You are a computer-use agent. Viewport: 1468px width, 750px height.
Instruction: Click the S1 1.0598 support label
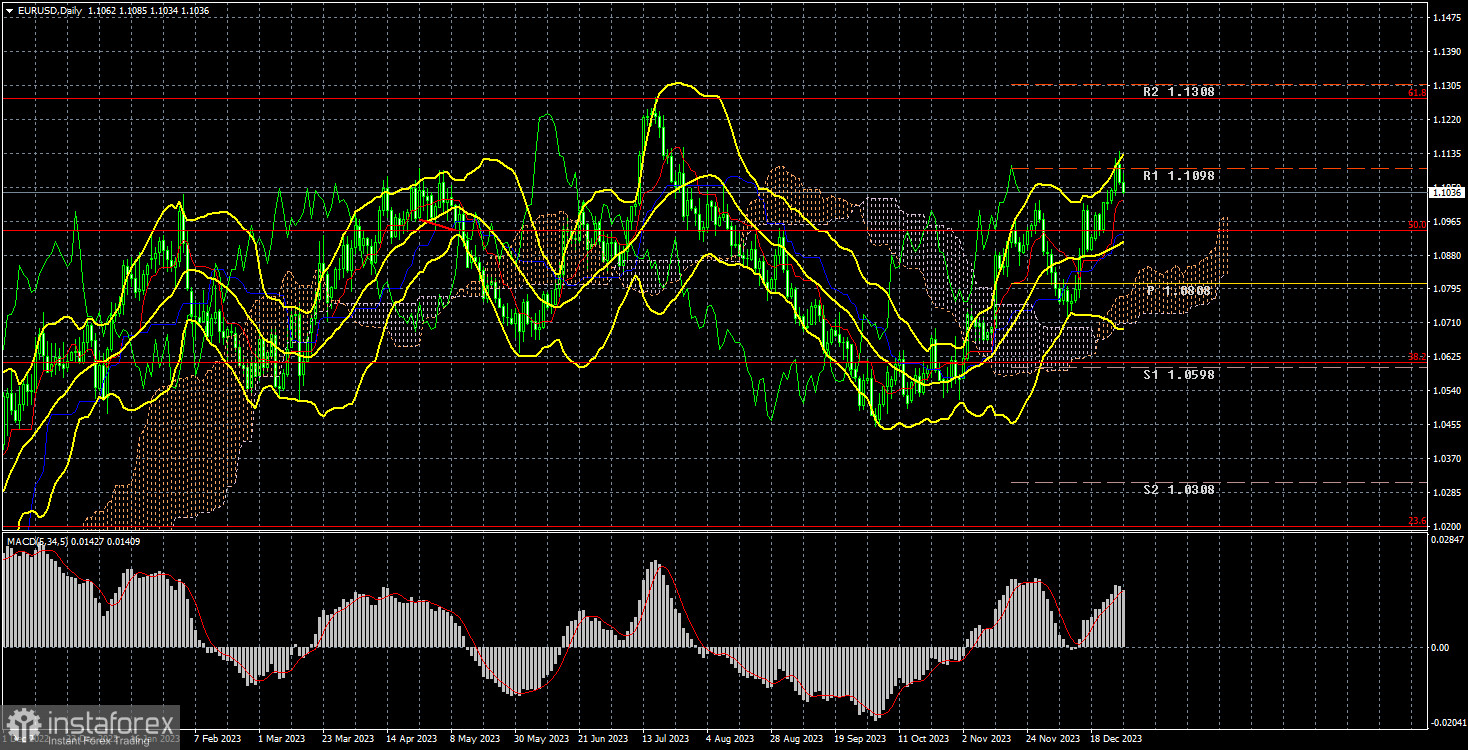(x=1180, y=374)
